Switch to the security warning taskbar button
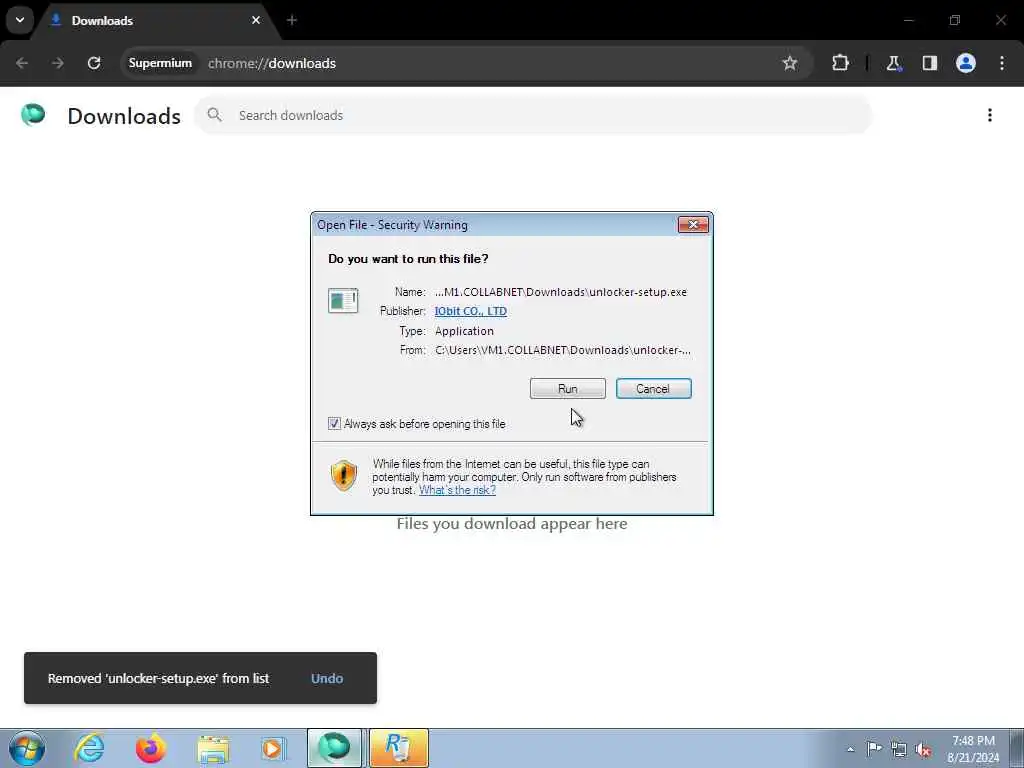Screen dimensions: 1024x768 pyautogui.click(x=399, y=748)
